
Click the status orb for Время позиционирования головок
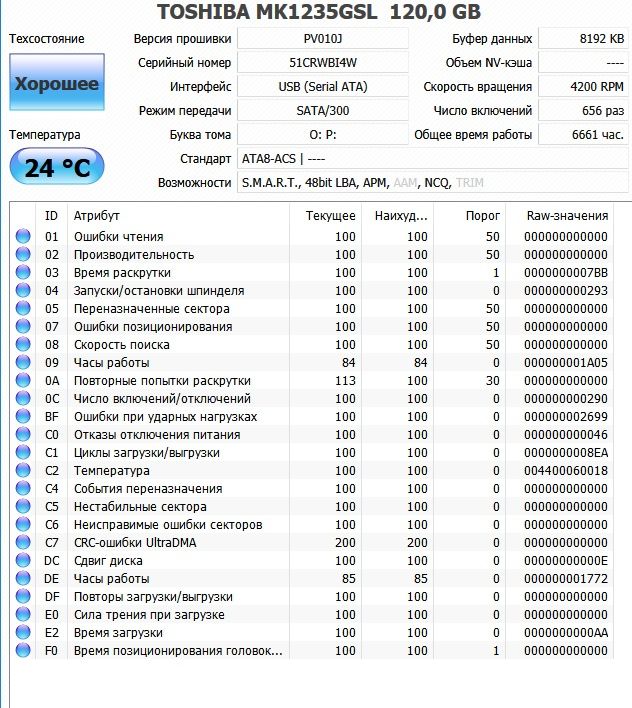pyautogui.click(x=23, y=650)
